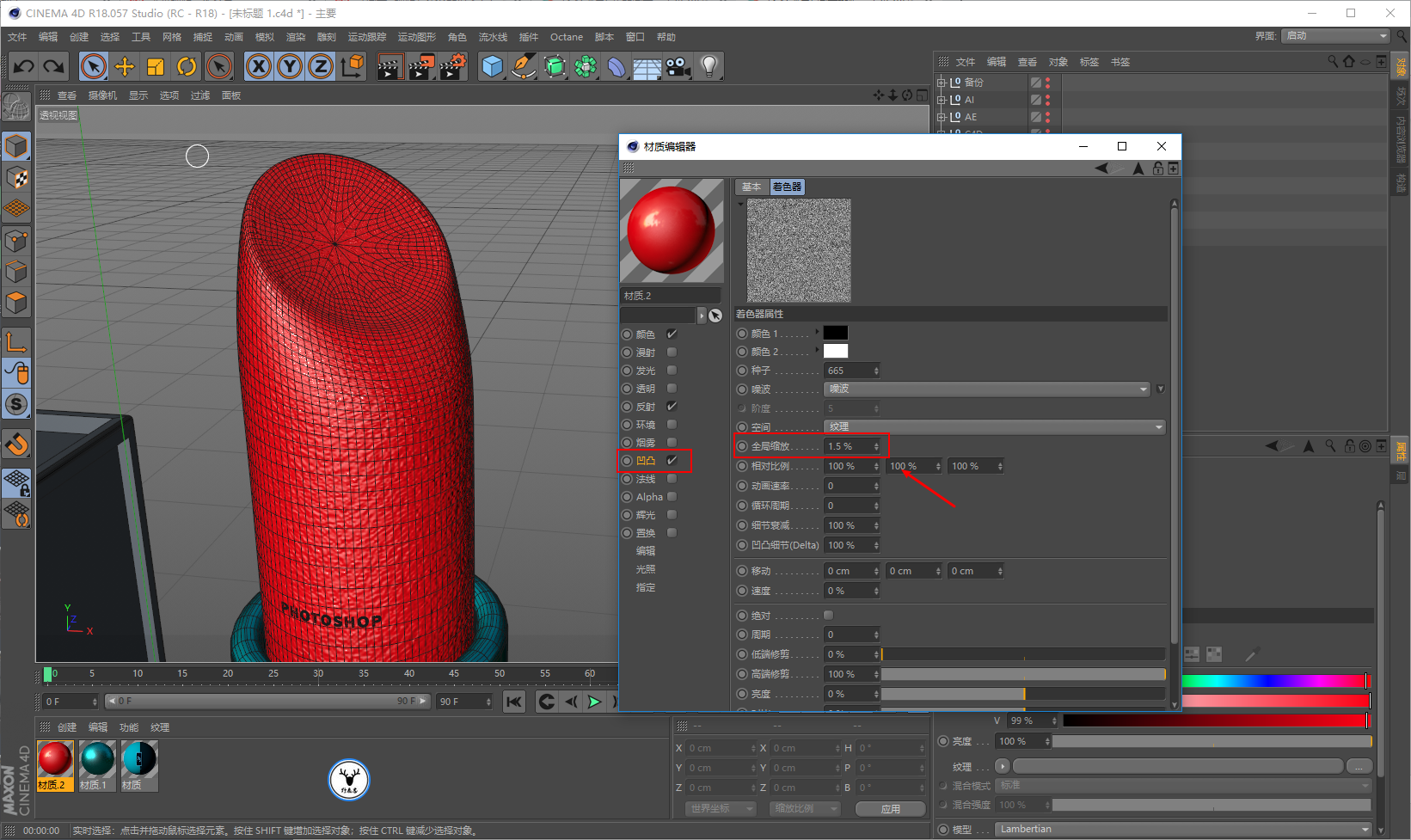Render view clapperboard icon

pyautogui.click(x=390, y=66)
